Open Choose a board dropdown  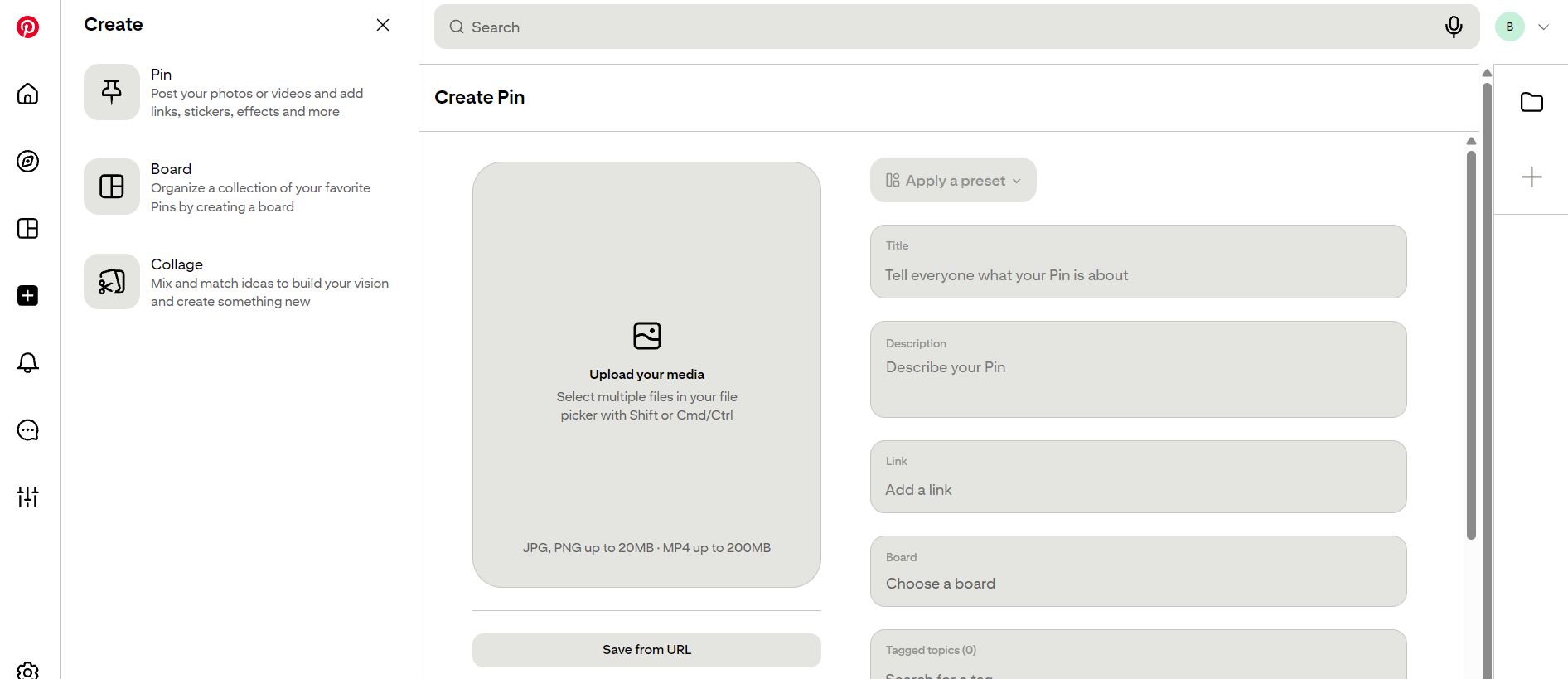(x=1138, y=571)
